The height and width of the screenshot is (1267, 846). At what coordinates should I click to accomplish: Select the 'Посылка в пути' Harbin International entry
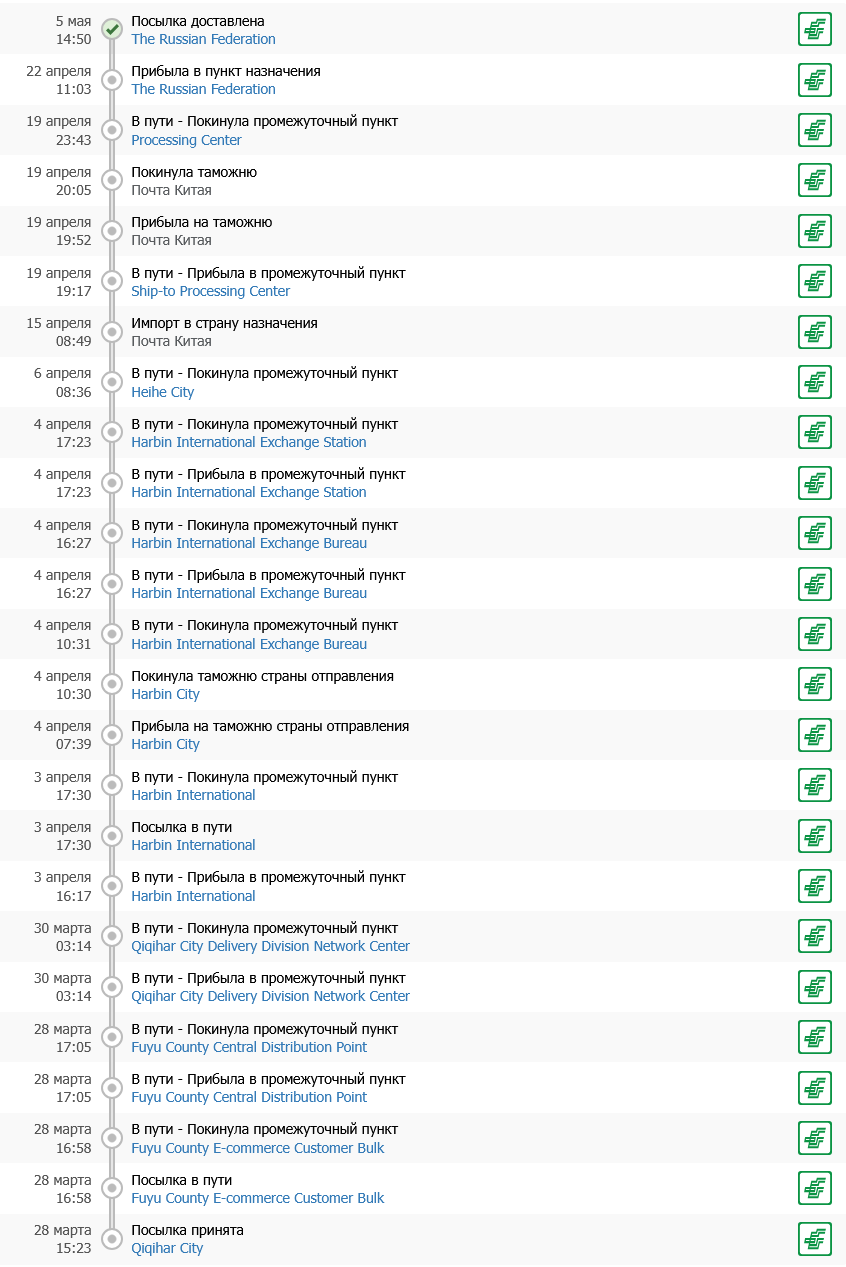pyautogui.click(x=423, y=836)
